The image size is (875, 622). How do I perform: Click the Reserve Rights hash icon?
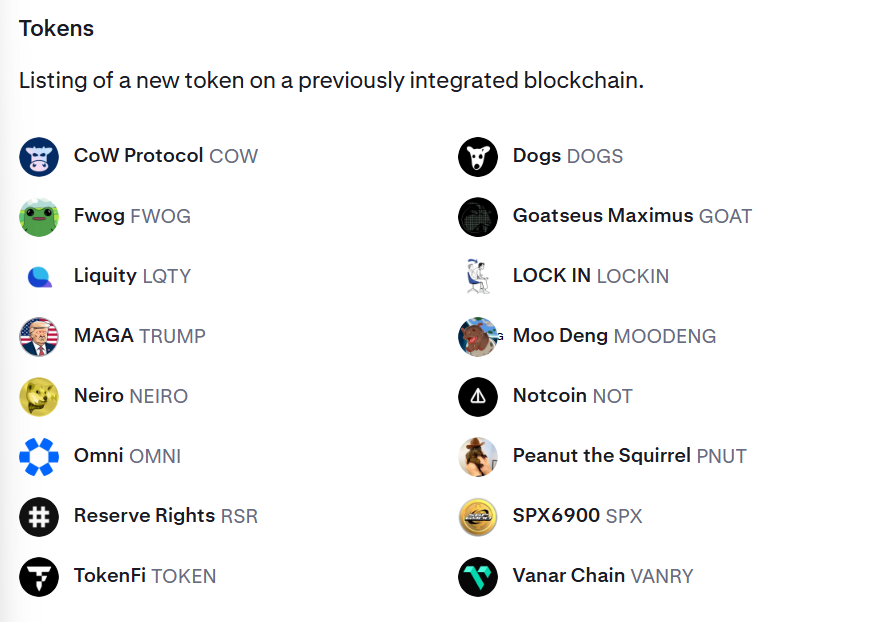pos(39,517)
